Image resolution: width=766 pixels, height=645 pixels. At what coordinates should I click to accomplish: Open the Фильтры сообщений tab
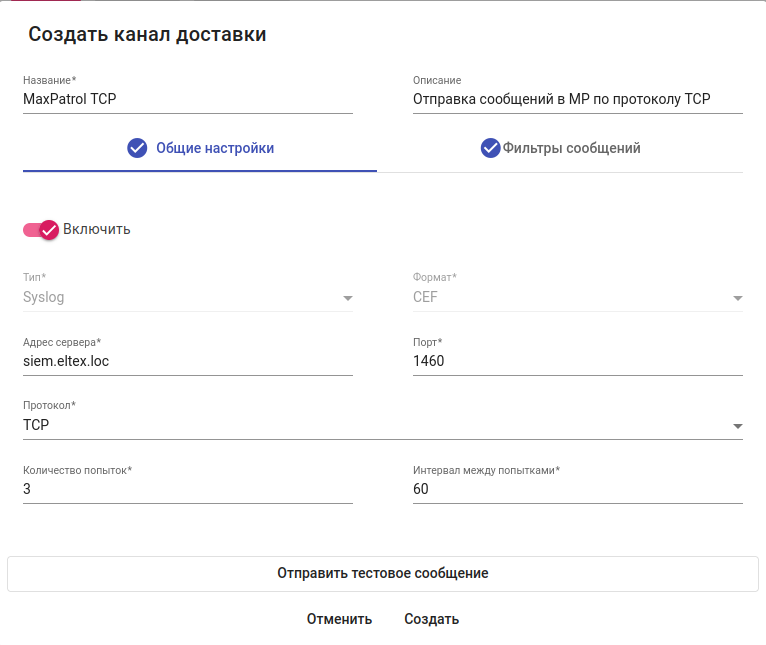point(571,148)
